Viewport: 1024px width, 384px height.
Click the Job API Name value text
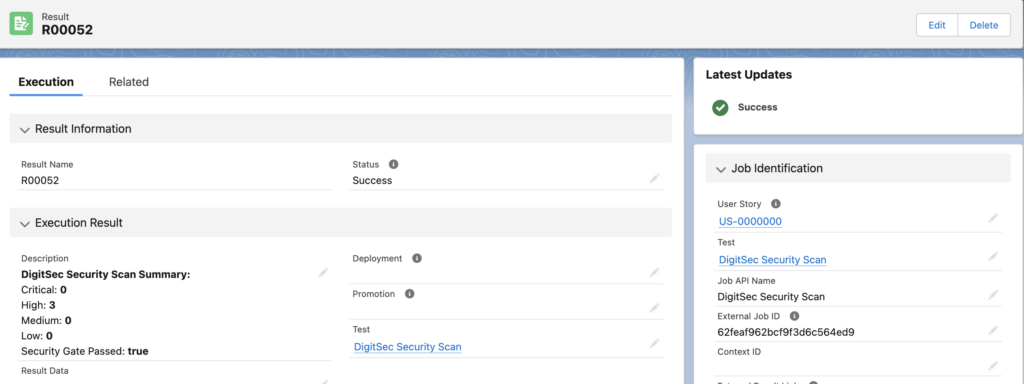tap(771, 296)
